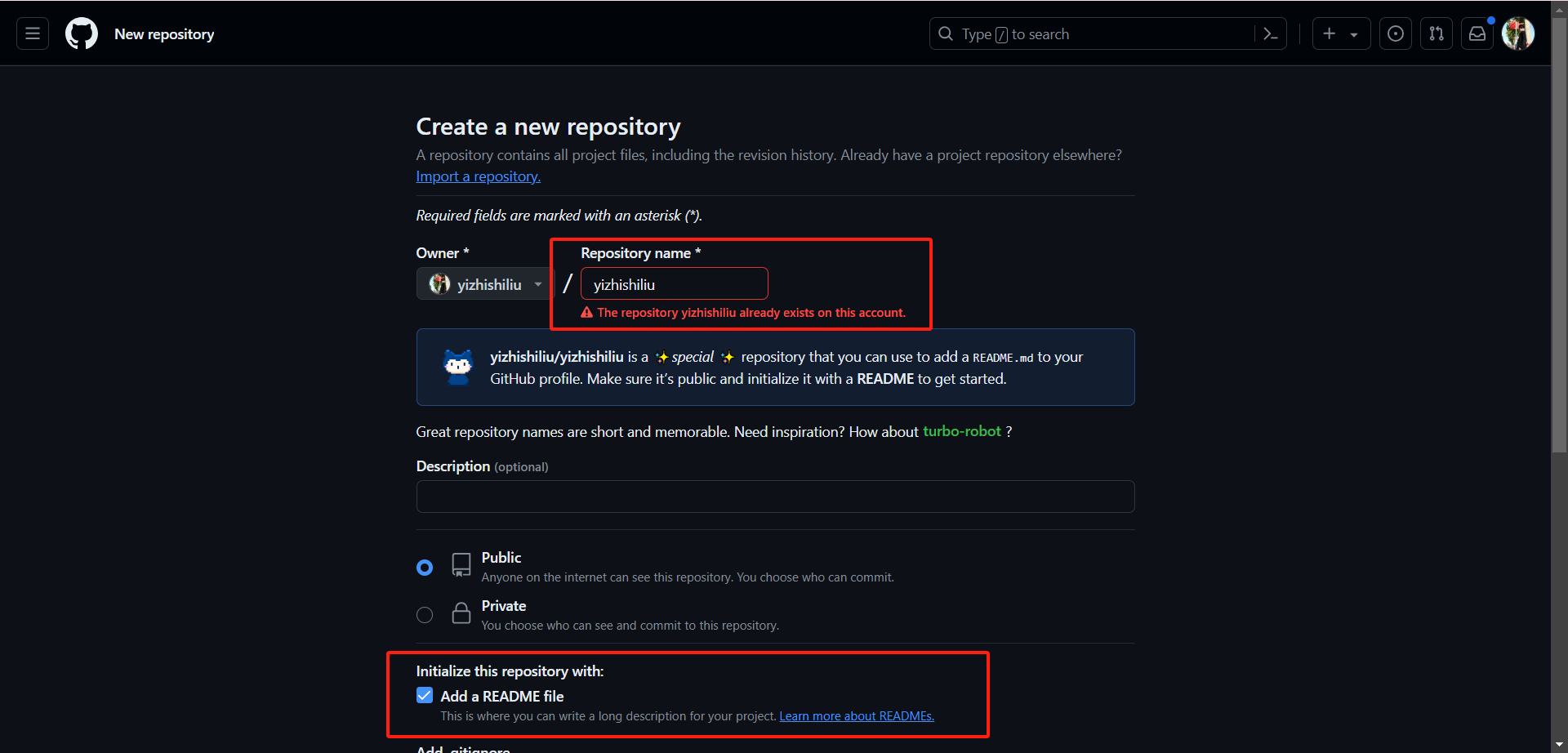Screen dimensions: 1568x753
Task: Click the Private lock icon
Action: point(461,613)
